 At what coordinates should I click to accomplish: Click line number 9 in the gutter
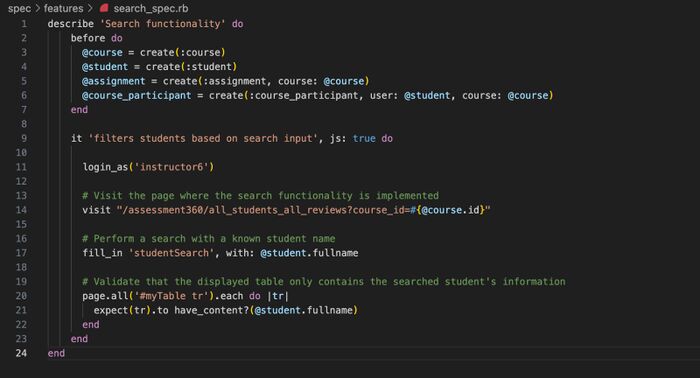click(24, 138)
